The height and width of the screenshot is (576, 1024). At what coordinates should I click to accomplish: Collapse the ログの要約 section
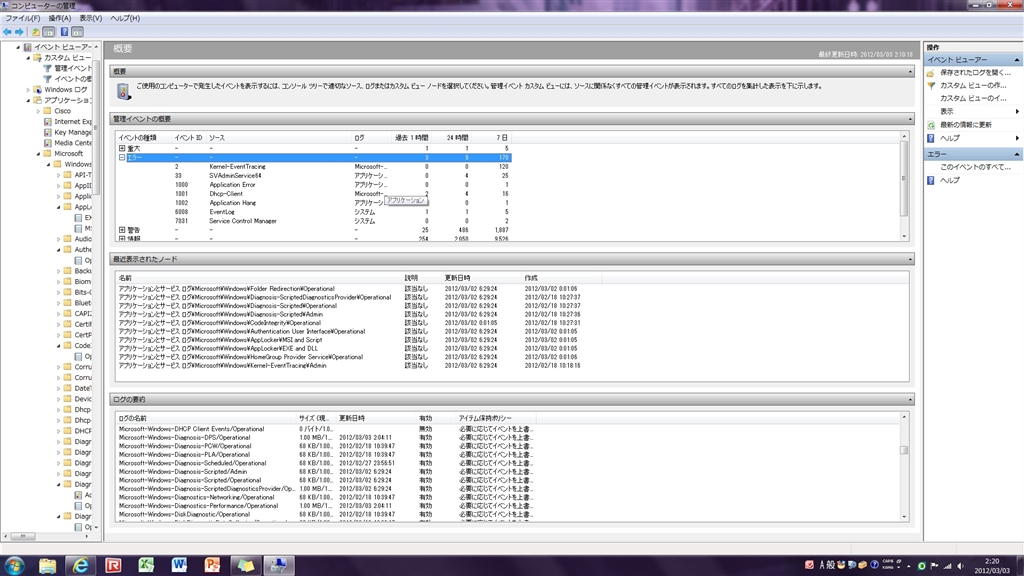click(910, 399)
